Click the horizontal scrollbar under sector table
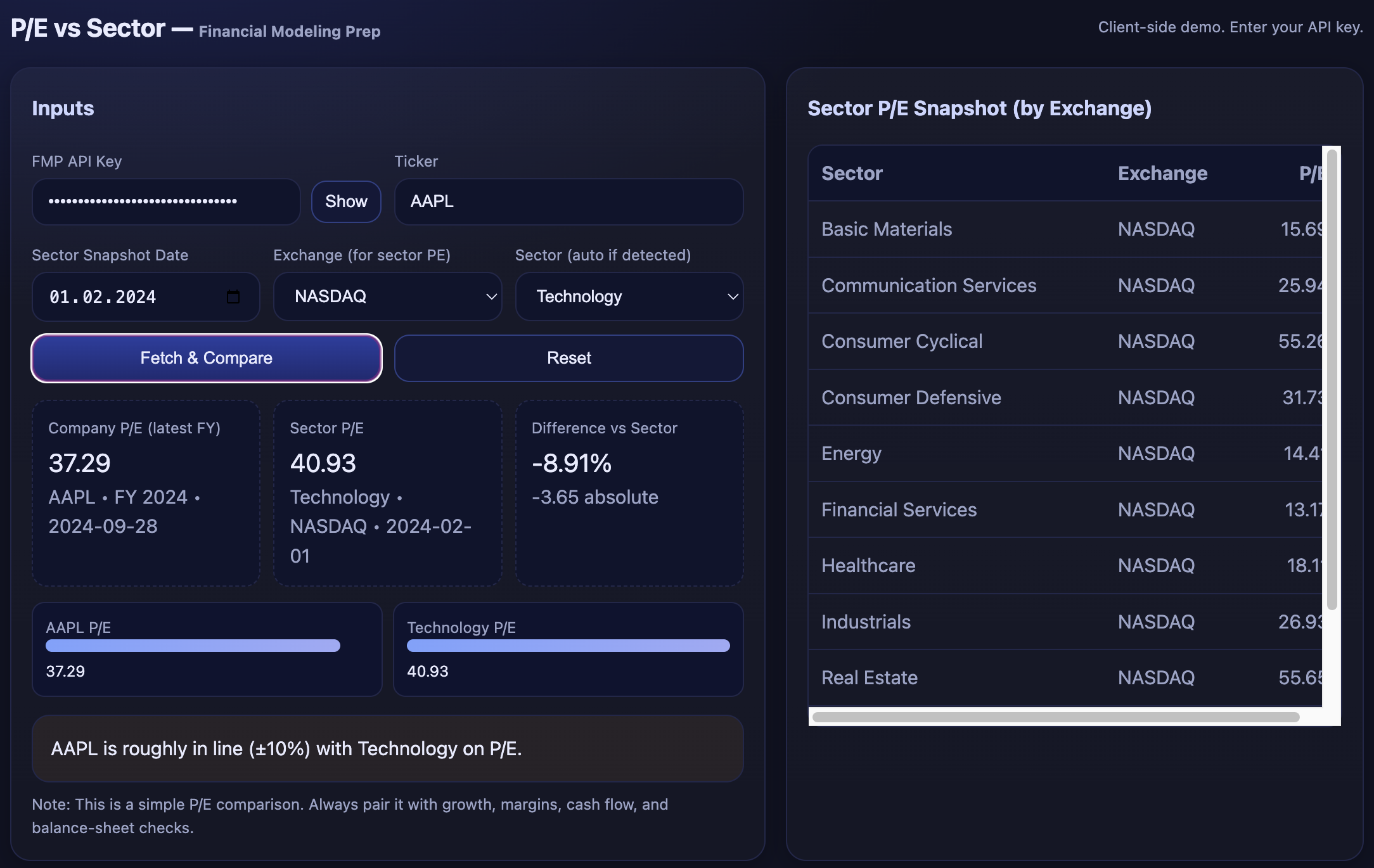 (1056, 717)
